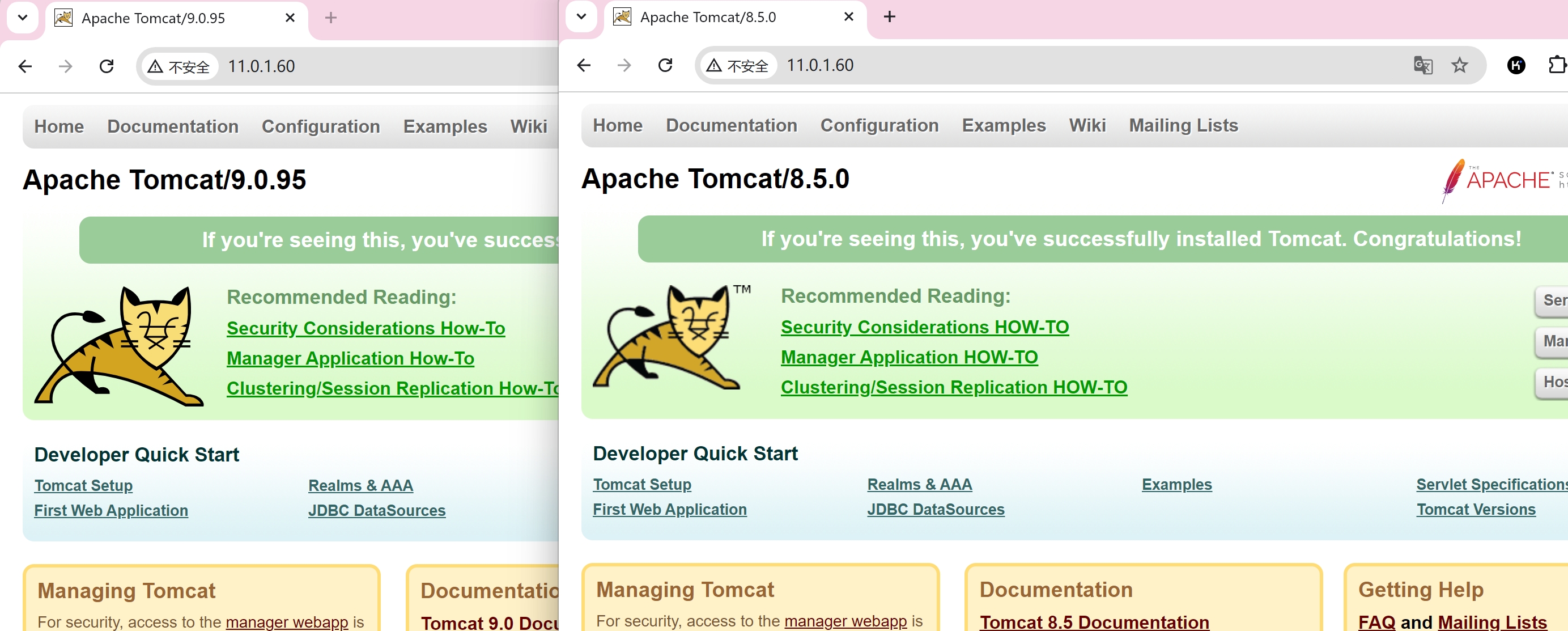Image resolution: width=1568 pixels, height=631 pixels.
Task: Open Tomcat Versions link
Action: point(1476,509)
